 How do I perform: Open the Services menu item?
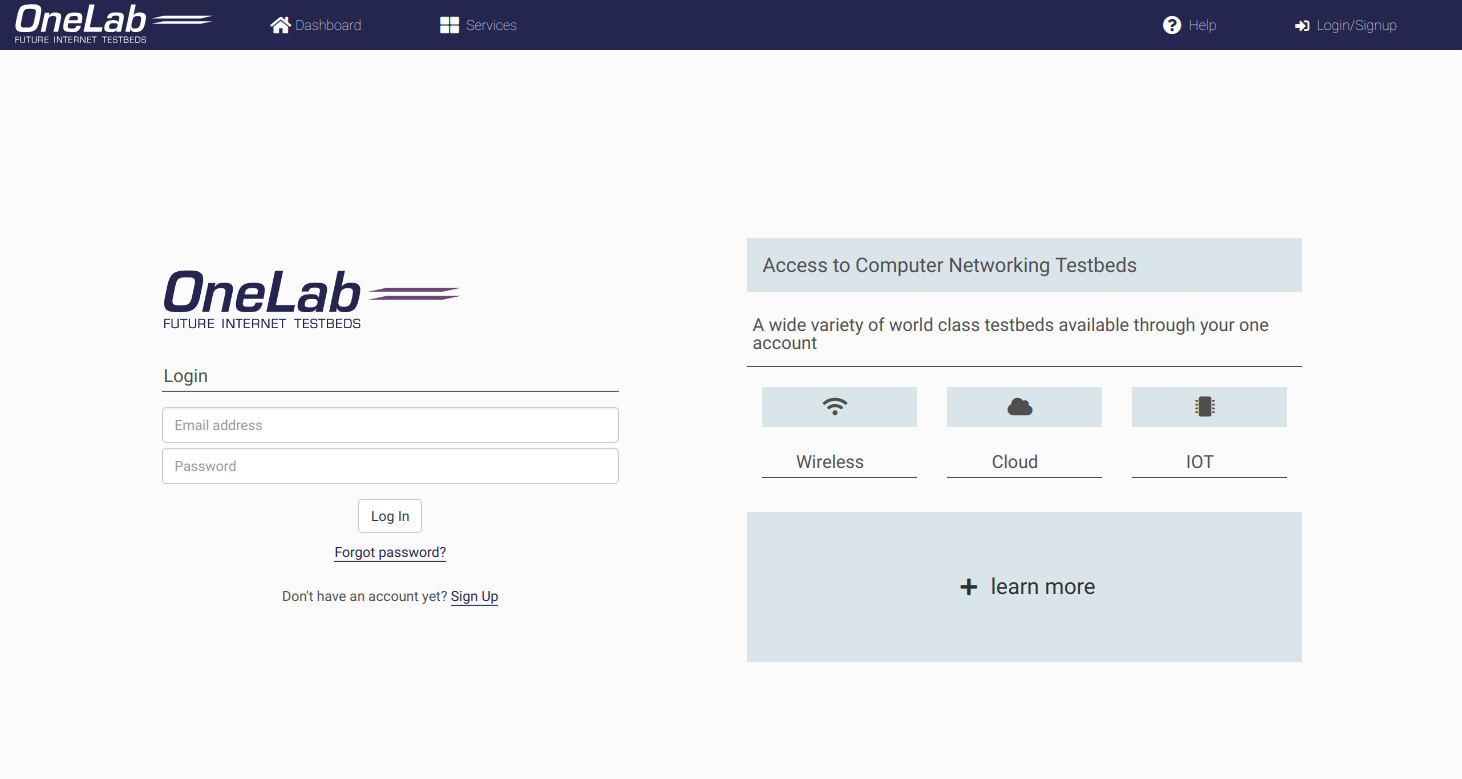(x=491, y=25)
